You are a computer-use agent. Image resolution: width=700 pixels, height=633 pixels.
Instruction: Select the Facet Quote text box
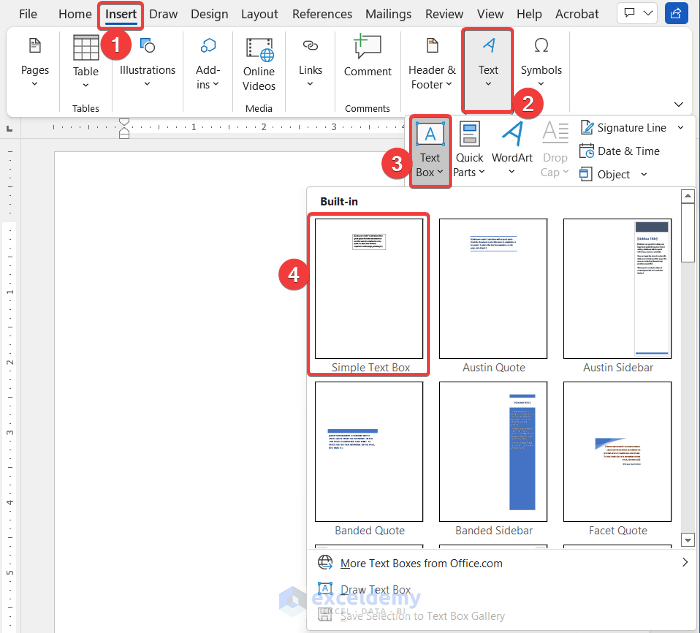click(617, 458)
